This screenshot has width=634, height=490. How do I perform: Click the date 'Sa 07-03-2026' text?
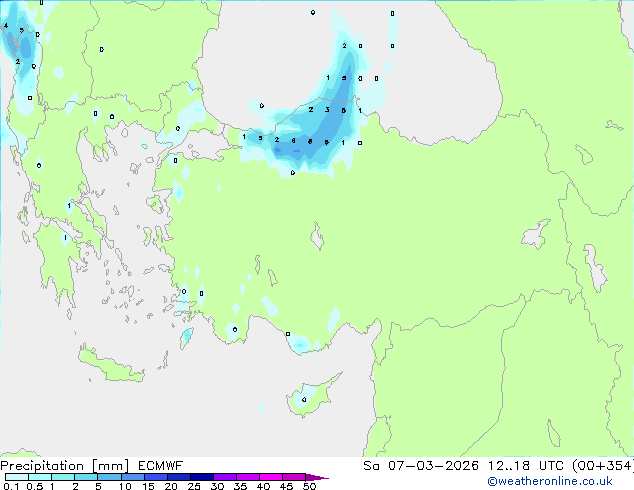[421, 466]
